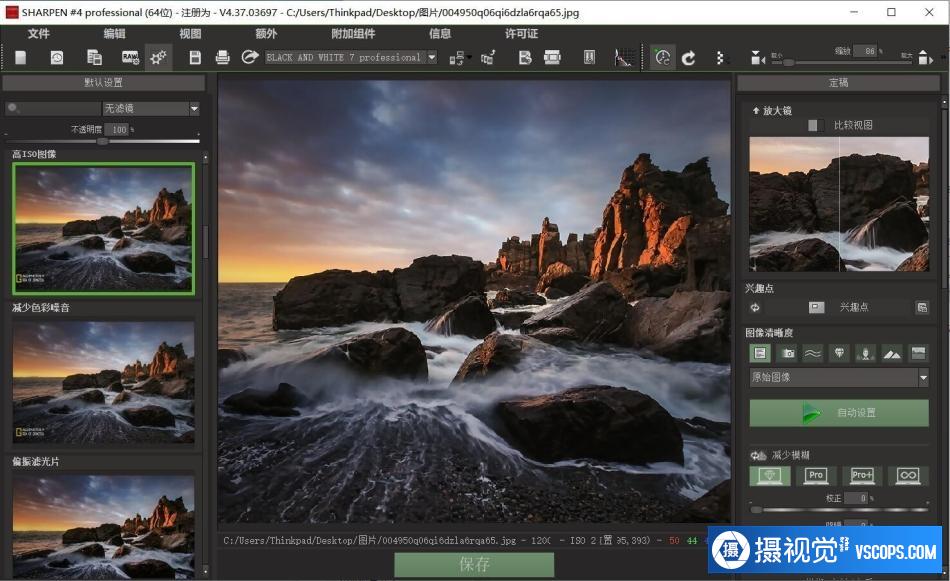Select the Pro+ blur reduction mode

click(862, 476)
